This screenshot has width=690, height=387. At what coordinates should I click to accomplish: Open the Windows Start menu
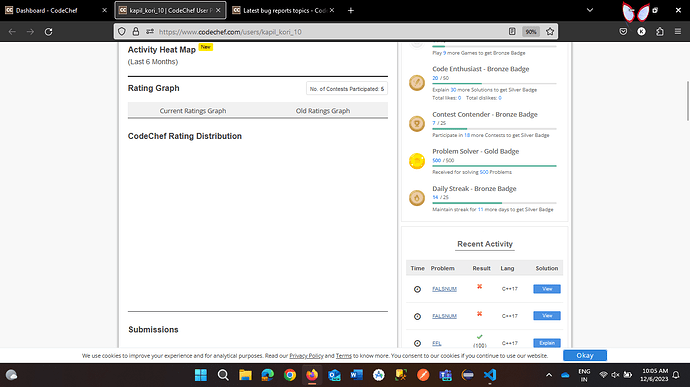tap(201, 375)
